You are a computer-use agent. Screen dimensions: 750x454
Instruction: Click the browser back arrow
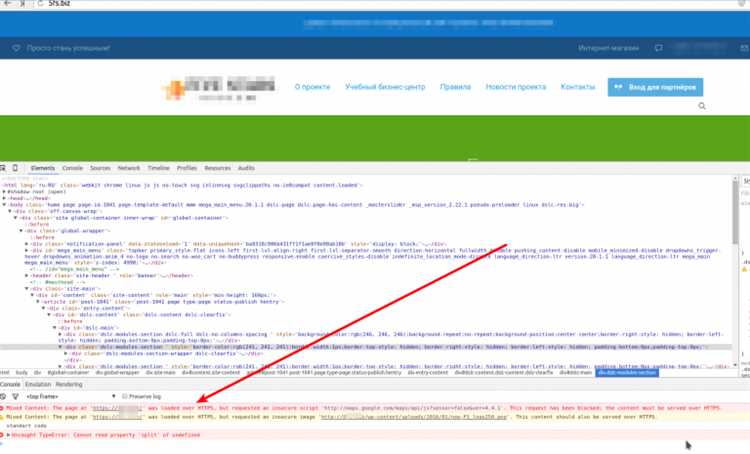[x=7, y=3]
